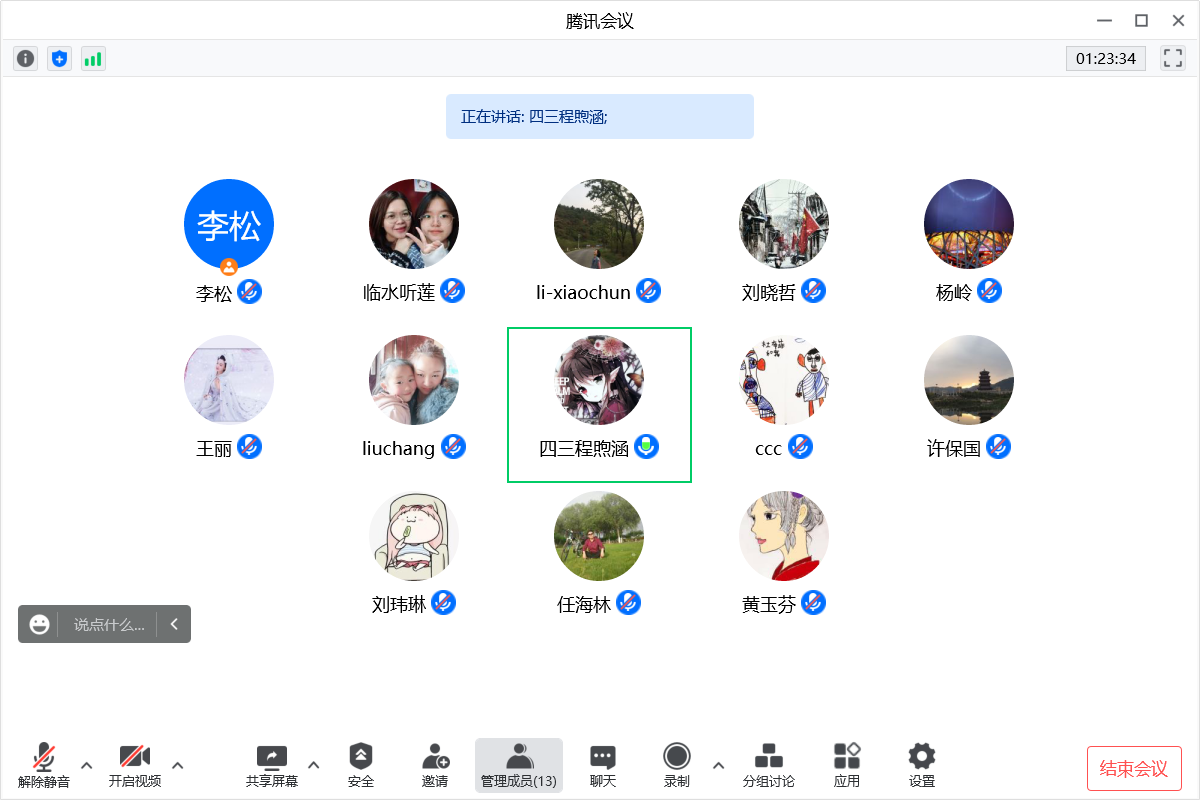Screen dimensions: 1200x800
Task: Select 临水听莲's avatar photo
Action: pyautogui.click(x=414, y=224)
